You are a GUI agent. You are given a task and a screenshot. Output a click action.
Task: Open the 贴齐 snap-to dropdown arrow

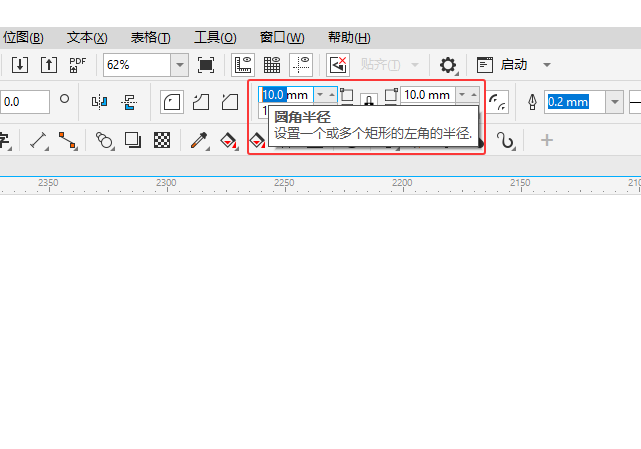pyautogui.click(x=415, y=65)
